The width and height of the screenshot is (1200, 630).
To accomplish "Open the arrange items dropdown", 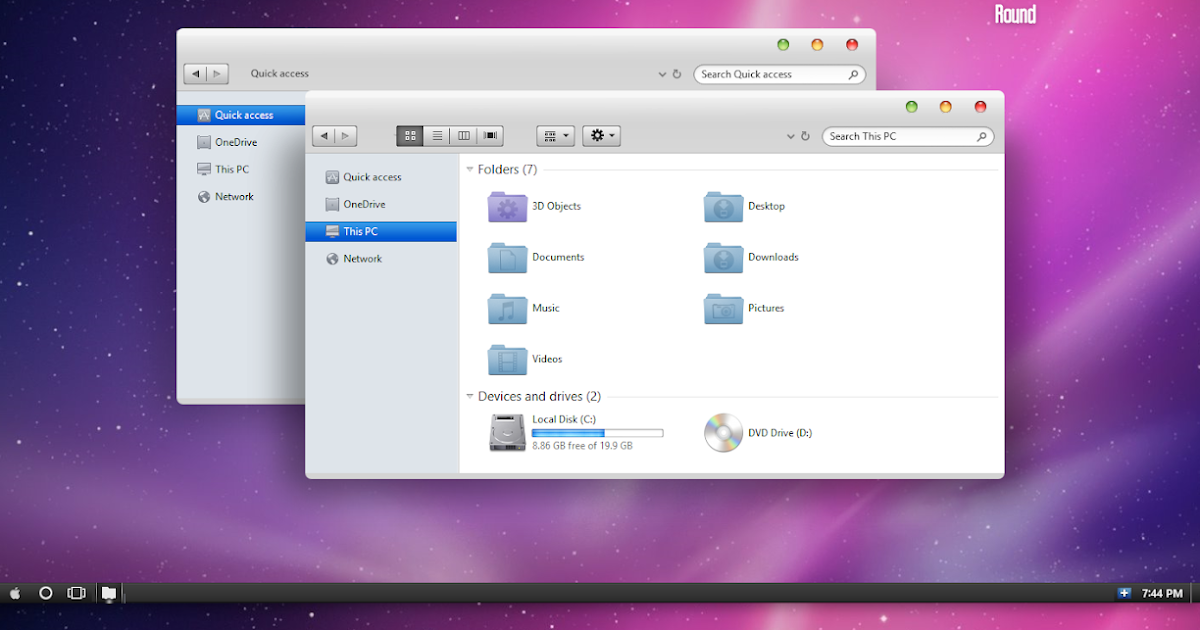I will pyautogui.click(x=555, y=136).
